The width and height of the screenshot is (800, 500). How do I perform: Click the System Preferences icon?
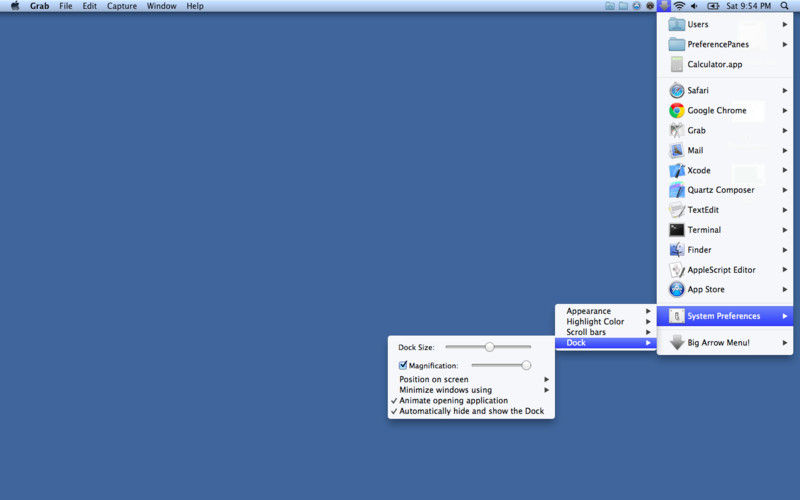[x=677, y=316]
